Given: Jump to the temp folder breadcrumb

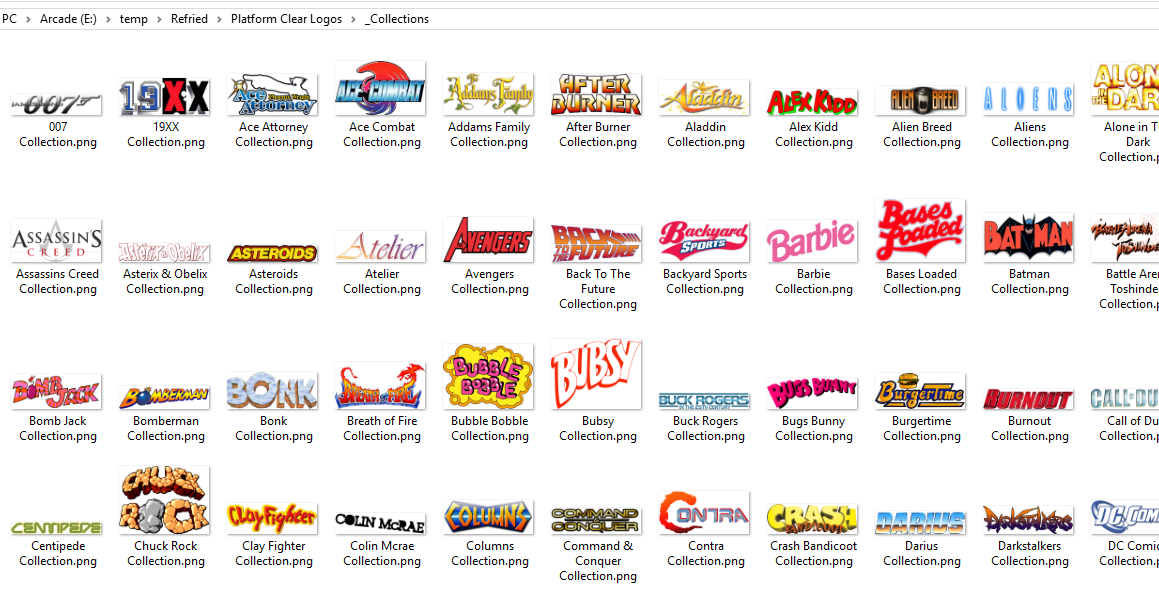Looking at the screenshot, I should (x=134, y=19).
